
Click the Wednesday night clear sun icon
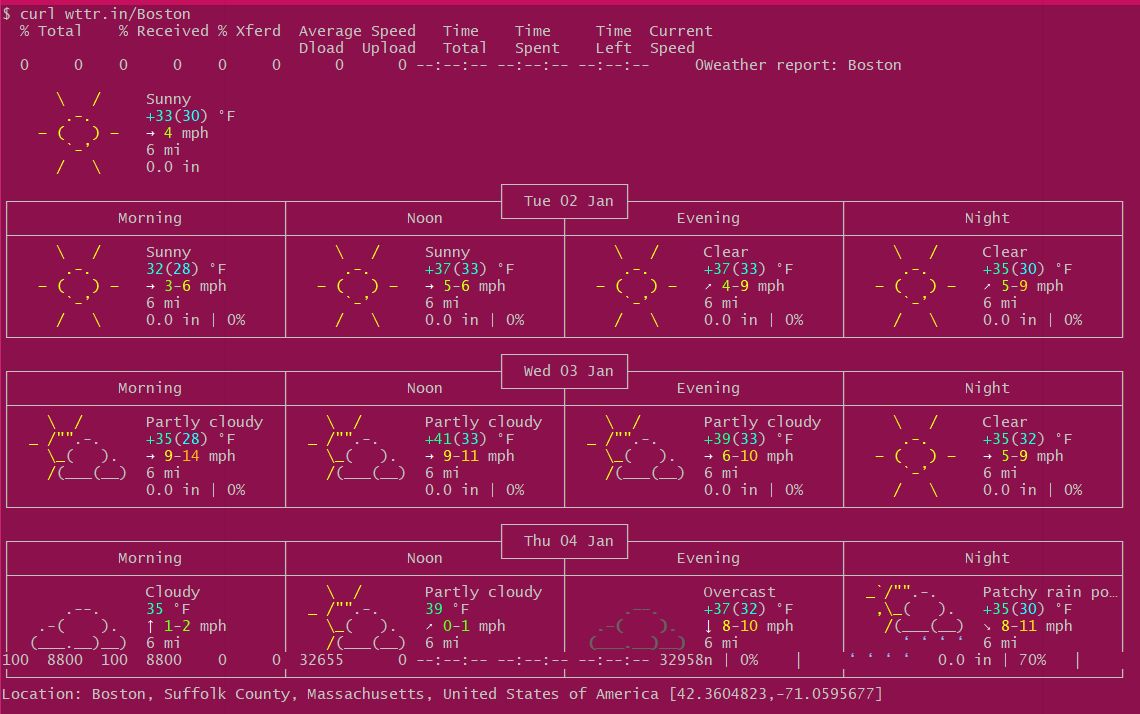[x=915, y=456]
